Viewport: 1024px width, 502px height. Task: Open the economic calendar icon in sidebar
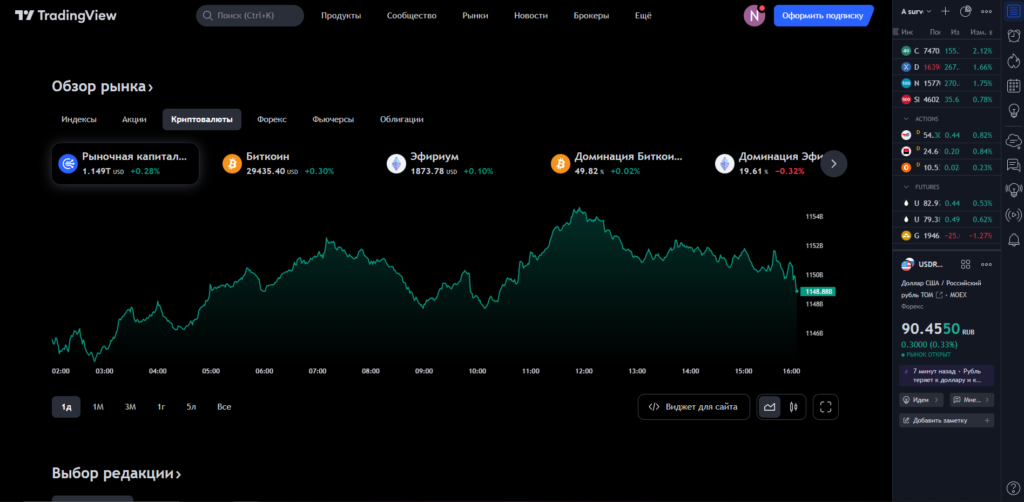(x=1012, y=86)
